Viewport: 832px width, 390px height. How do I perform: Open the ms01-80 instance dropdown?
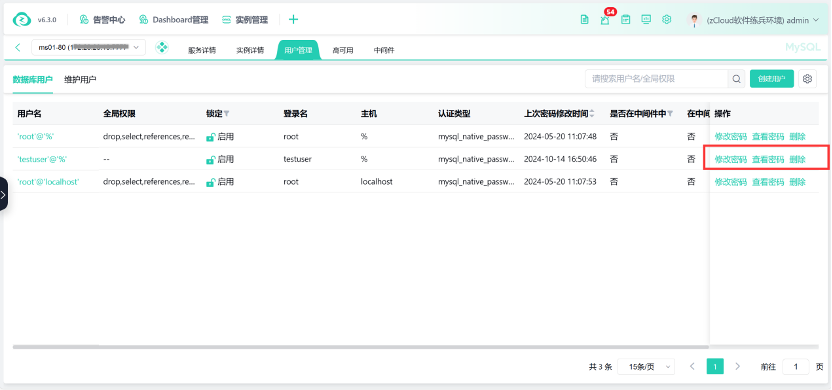88,48
